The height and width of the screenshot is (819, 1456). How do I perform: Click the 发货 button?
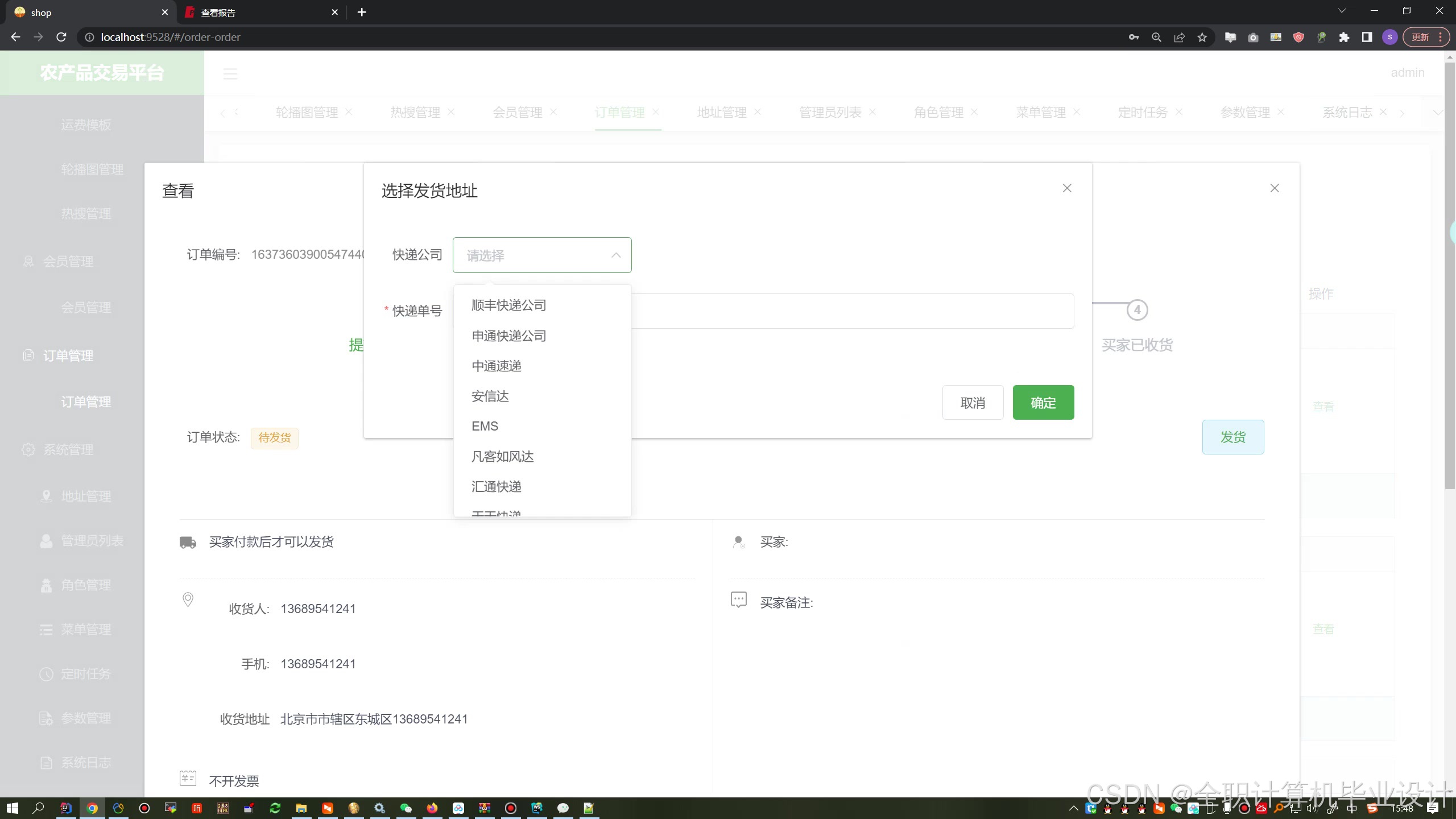tap(1232, 437)
